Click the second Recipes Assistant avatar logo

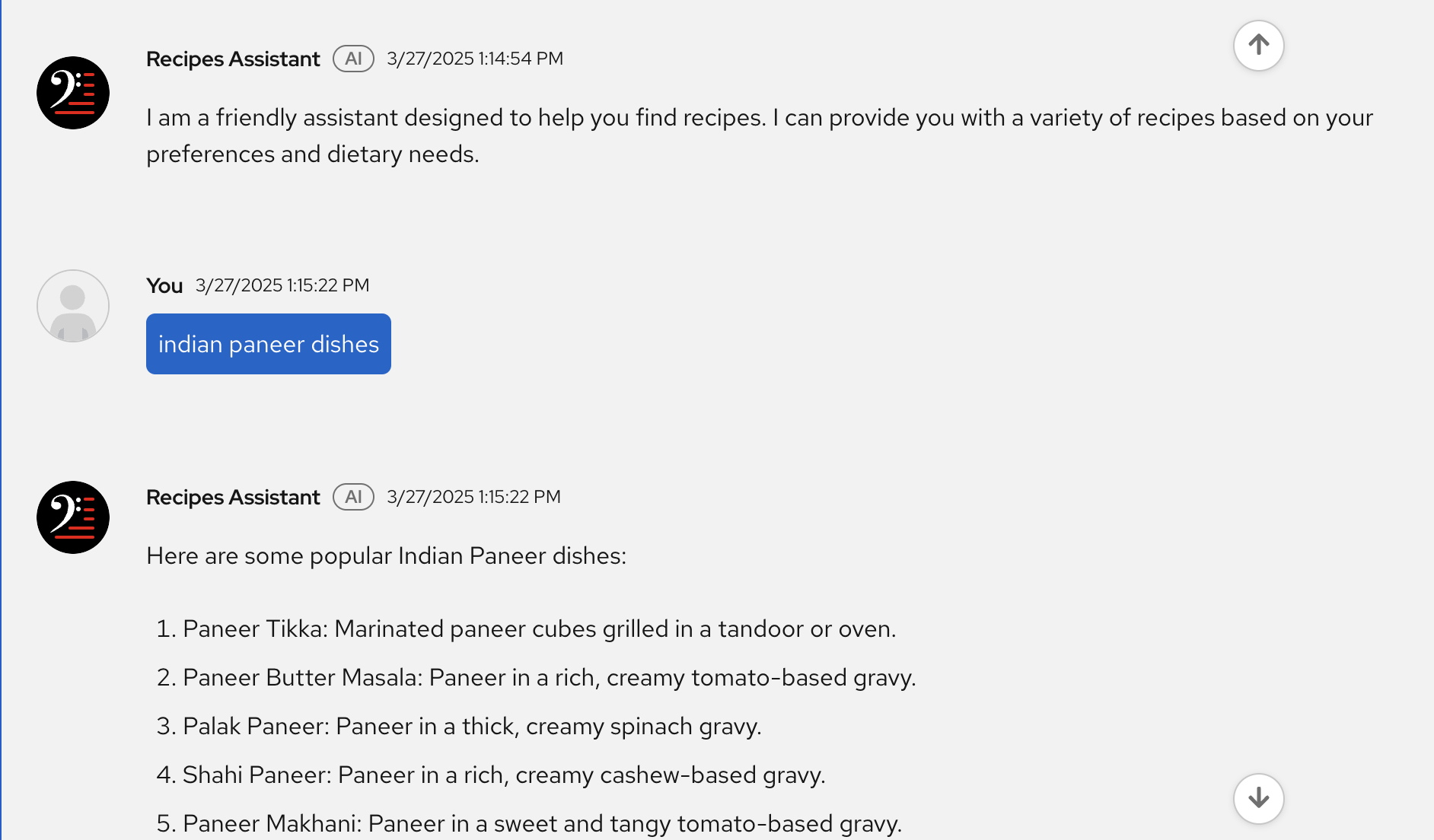pyautogui.click(x=73, y=517)
